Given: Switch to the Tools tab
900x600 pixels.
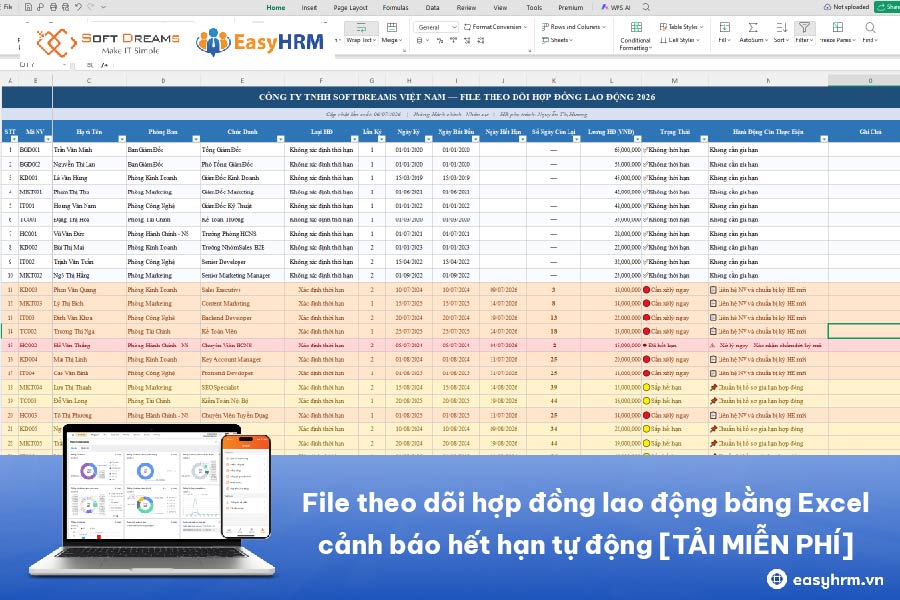Looking at the screenshot, I should pos(534,7).
